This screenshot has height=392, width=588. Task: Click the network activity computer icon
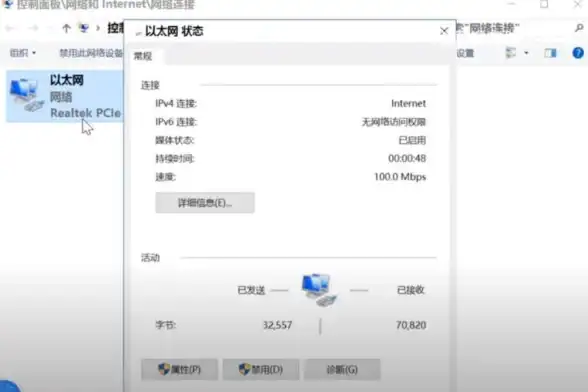319,290
